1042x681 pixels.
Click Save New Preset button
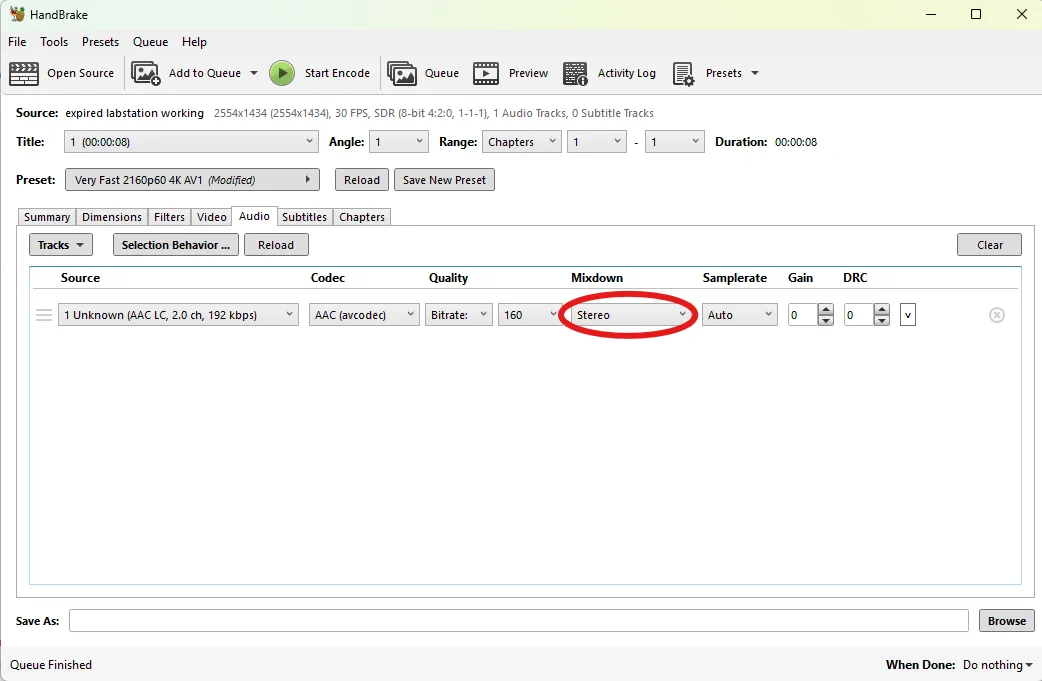click(x=444, y=180)
